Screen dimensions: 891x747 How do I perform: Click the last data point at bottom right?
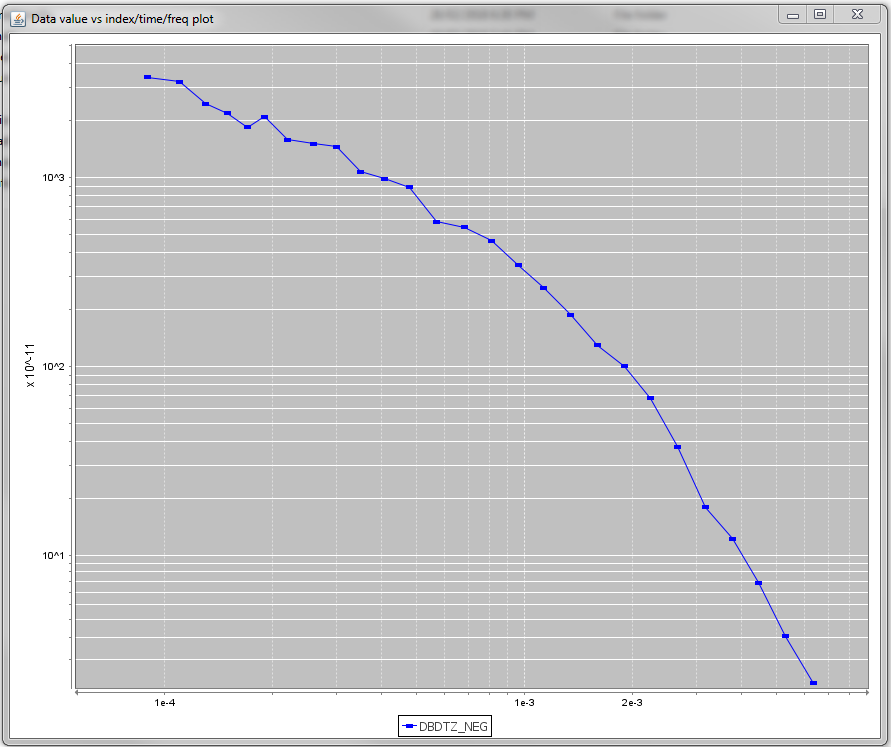click(813, 683)
